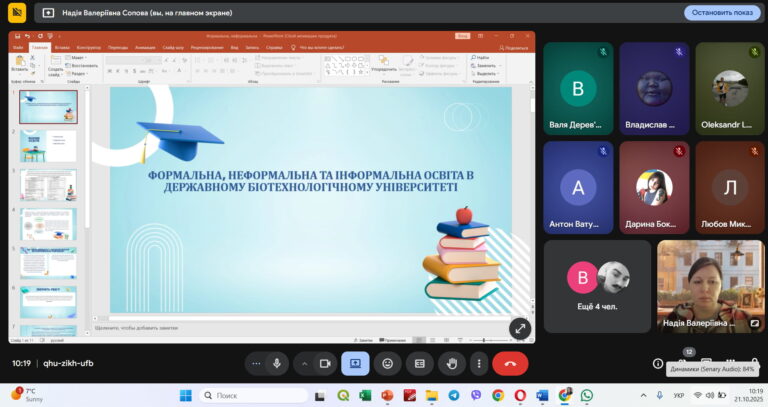The width and height of the screenshot is (768, 407).
Task: Open 'Конструктор' ribbon tab in PowerPoint
Action: point(88,47)
